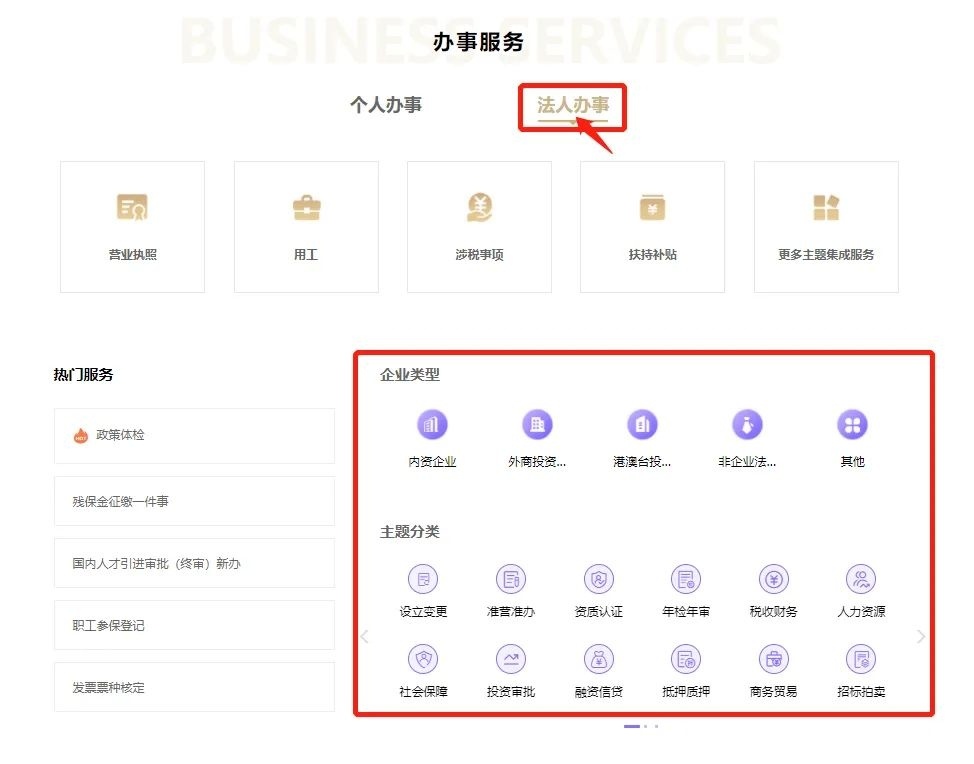Open the 扶持补贴 subsidy icon
Viewport: 974px width, 764px height.
652,208
